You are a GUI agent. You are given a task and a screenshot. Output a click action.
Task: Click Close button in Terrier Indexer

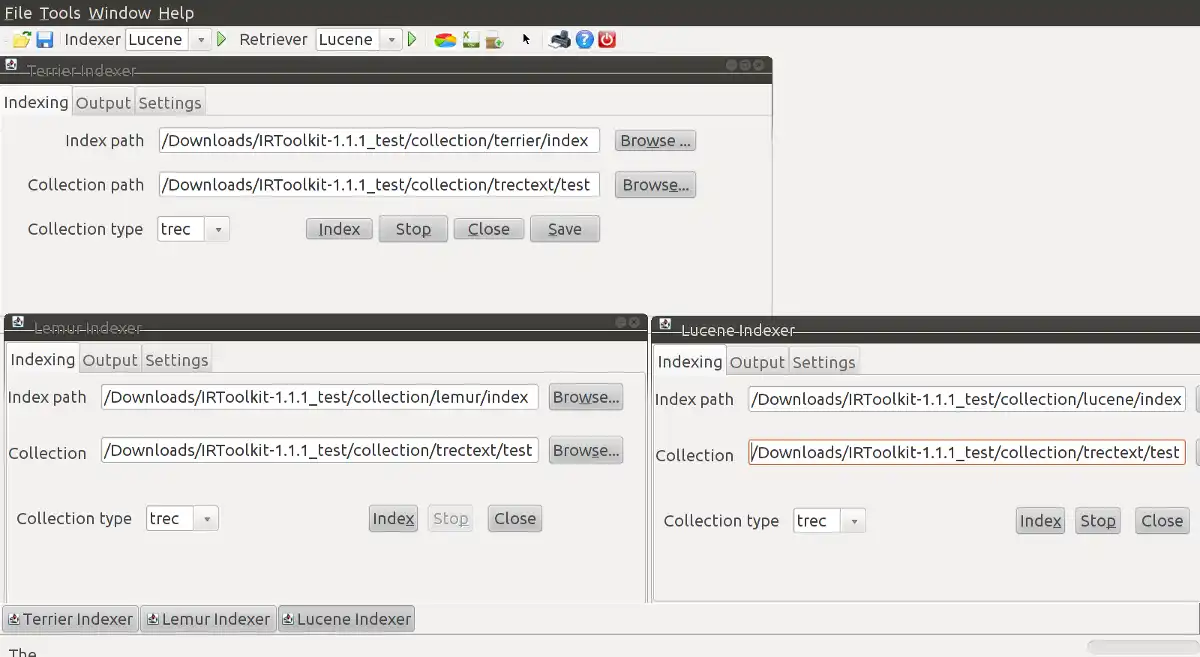[489, 229]
